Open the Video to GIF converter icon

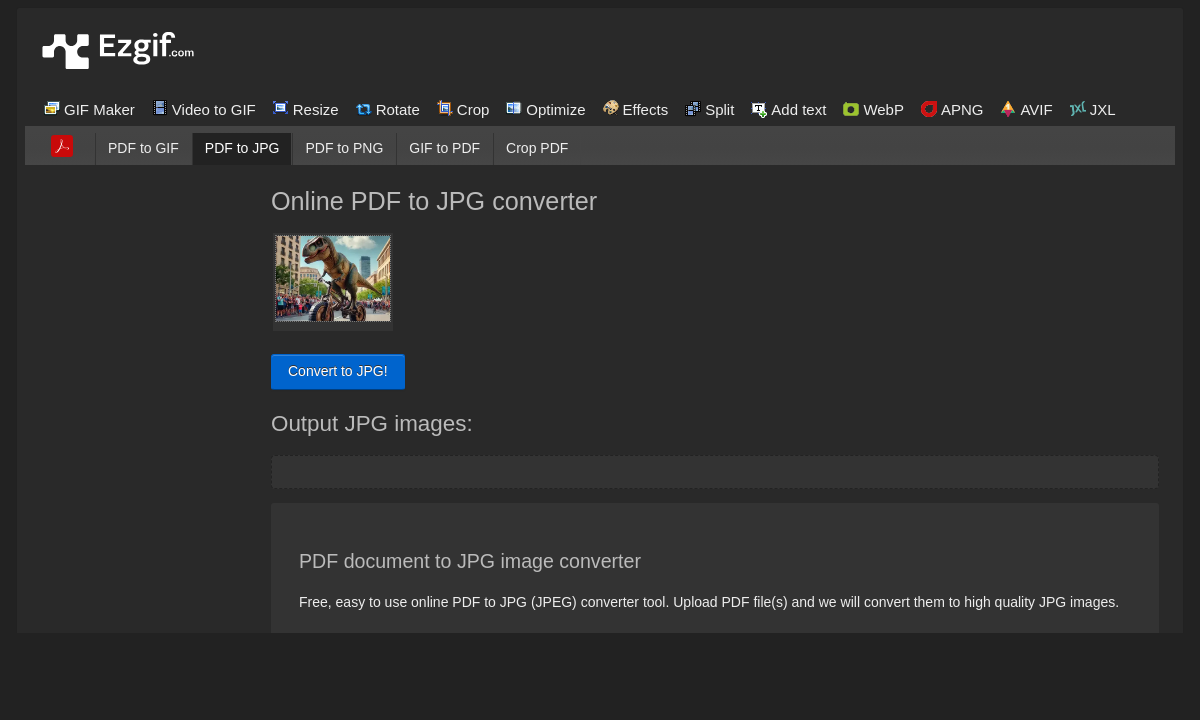tap(159, 107)
